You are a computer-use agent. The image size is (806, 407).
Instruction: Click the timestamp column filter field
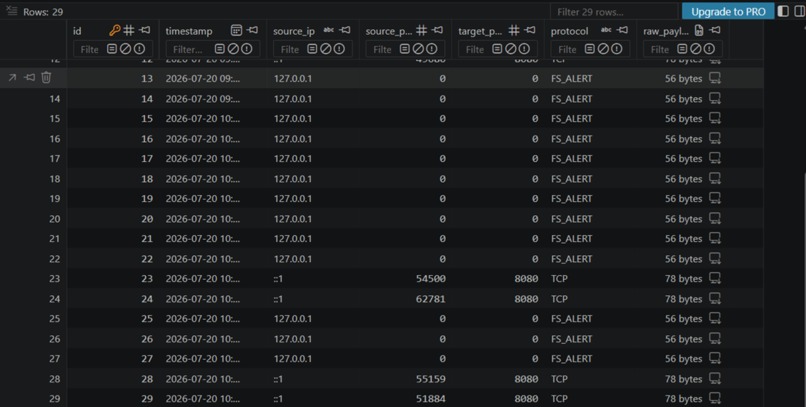pos(189,49)
